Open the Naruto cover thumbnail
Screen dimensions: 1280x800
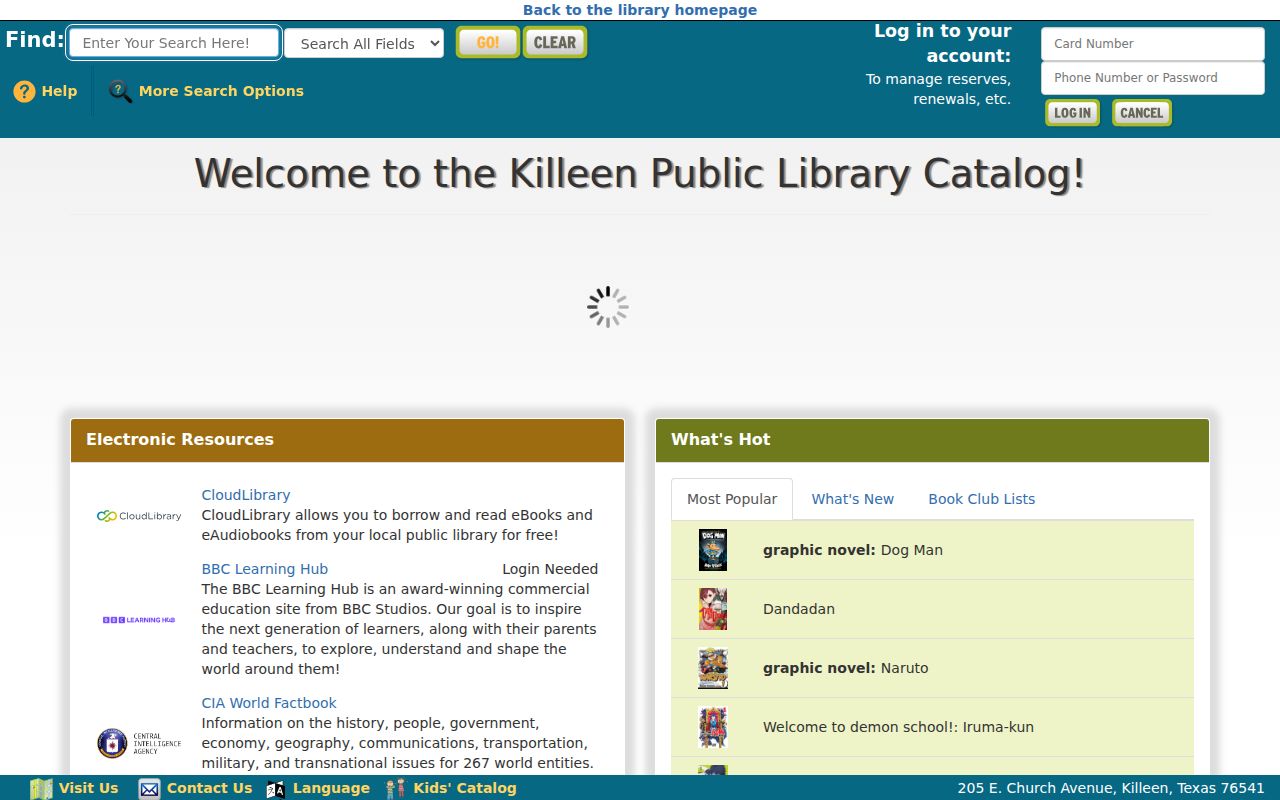[x=713, y=668]
